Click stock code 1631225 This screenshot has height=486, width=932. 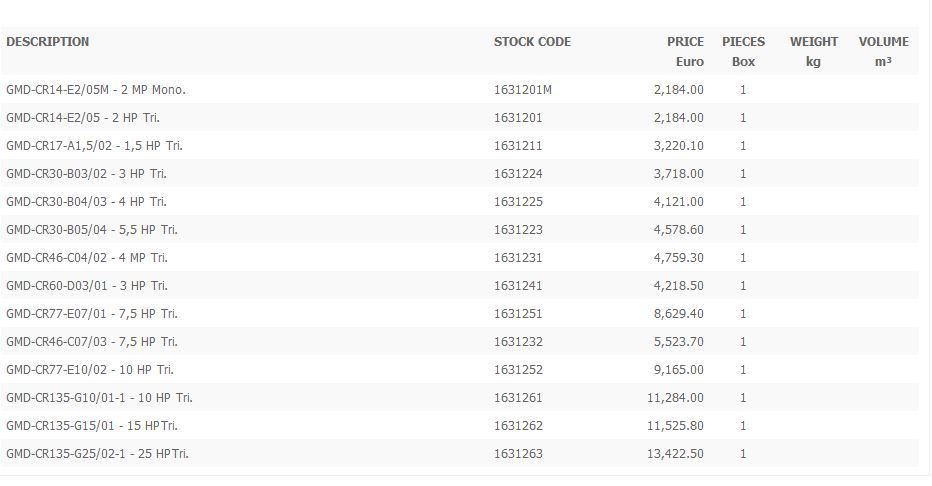[518, 202]
